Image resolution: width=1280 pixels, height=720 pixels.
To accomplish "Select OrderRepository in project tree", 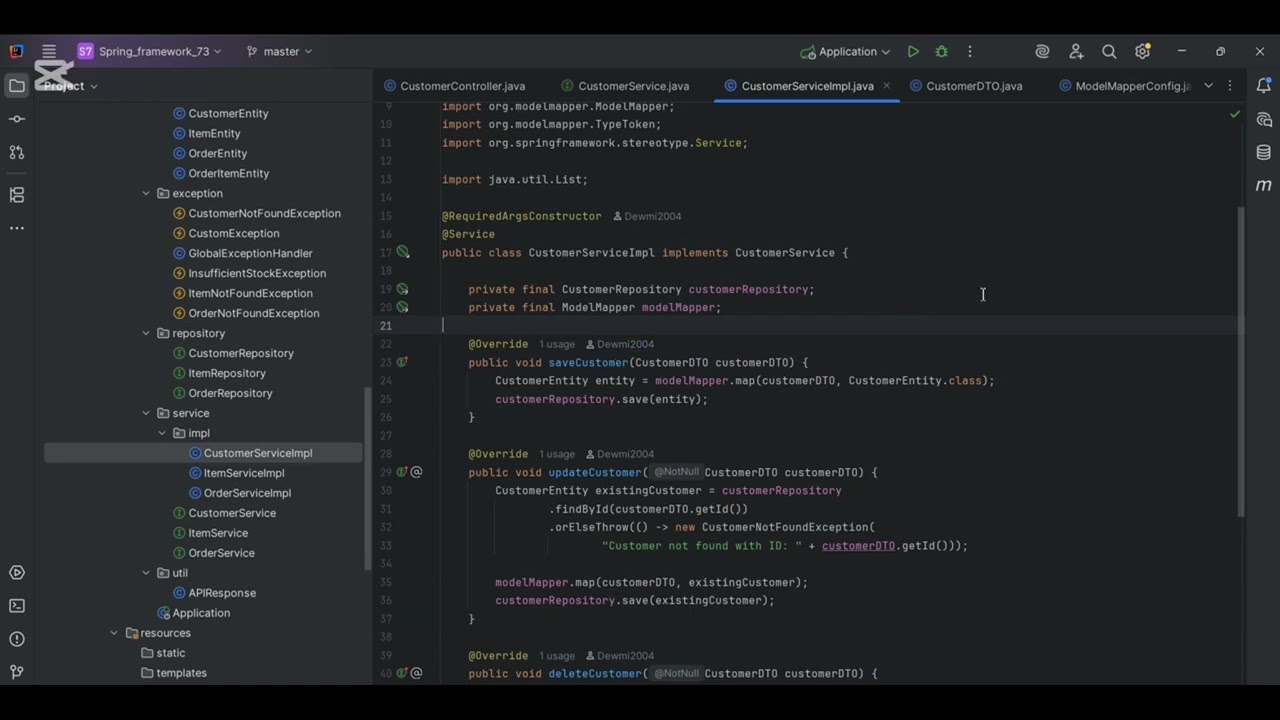I will (x=230, y=393).
